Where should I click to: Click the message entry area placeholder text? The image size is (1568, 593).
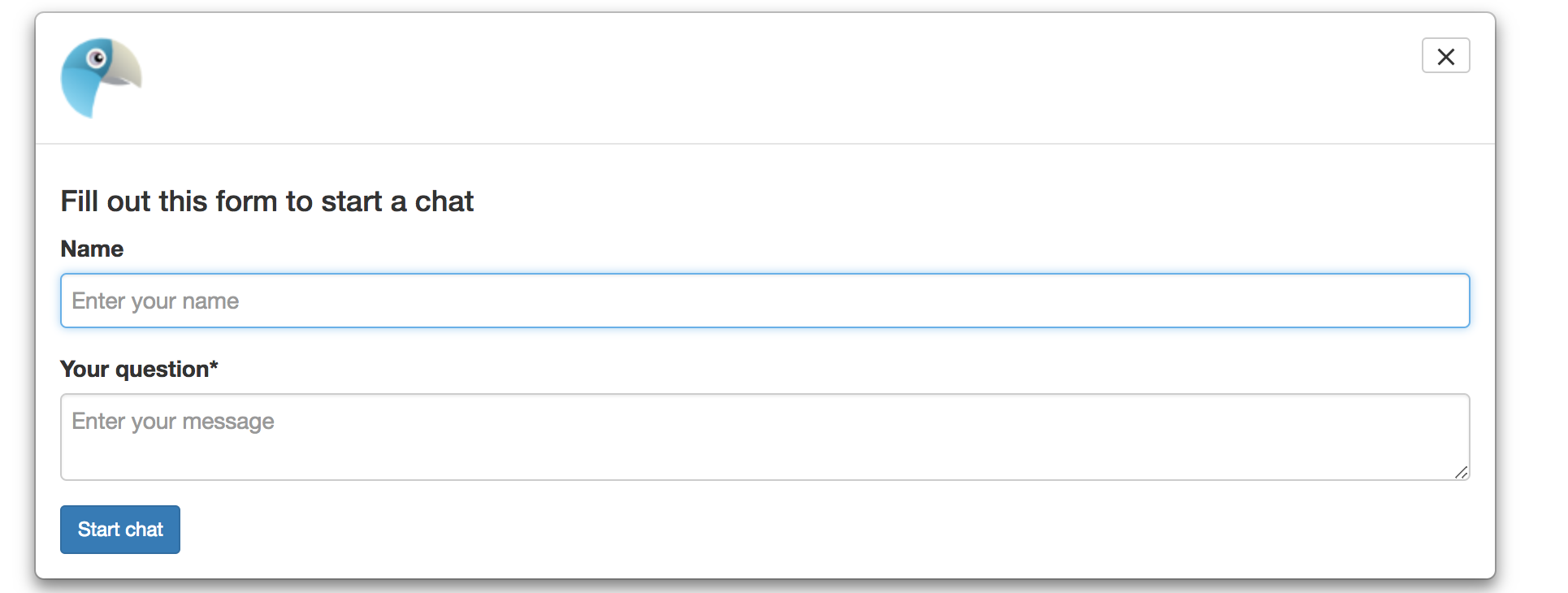point(172,421)
